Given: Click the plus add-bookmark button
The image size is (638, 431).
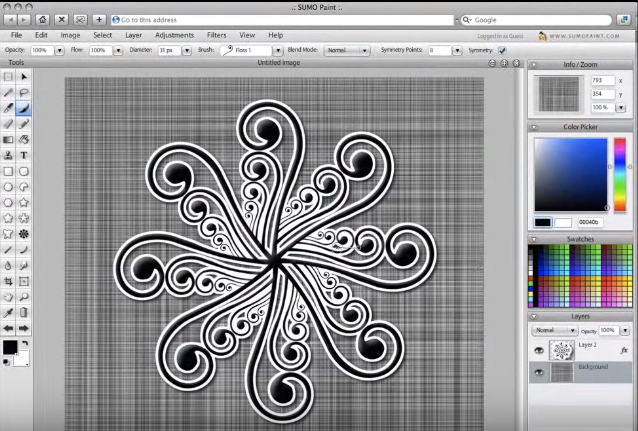Looking at the screenshot, I should coord(100,19).
